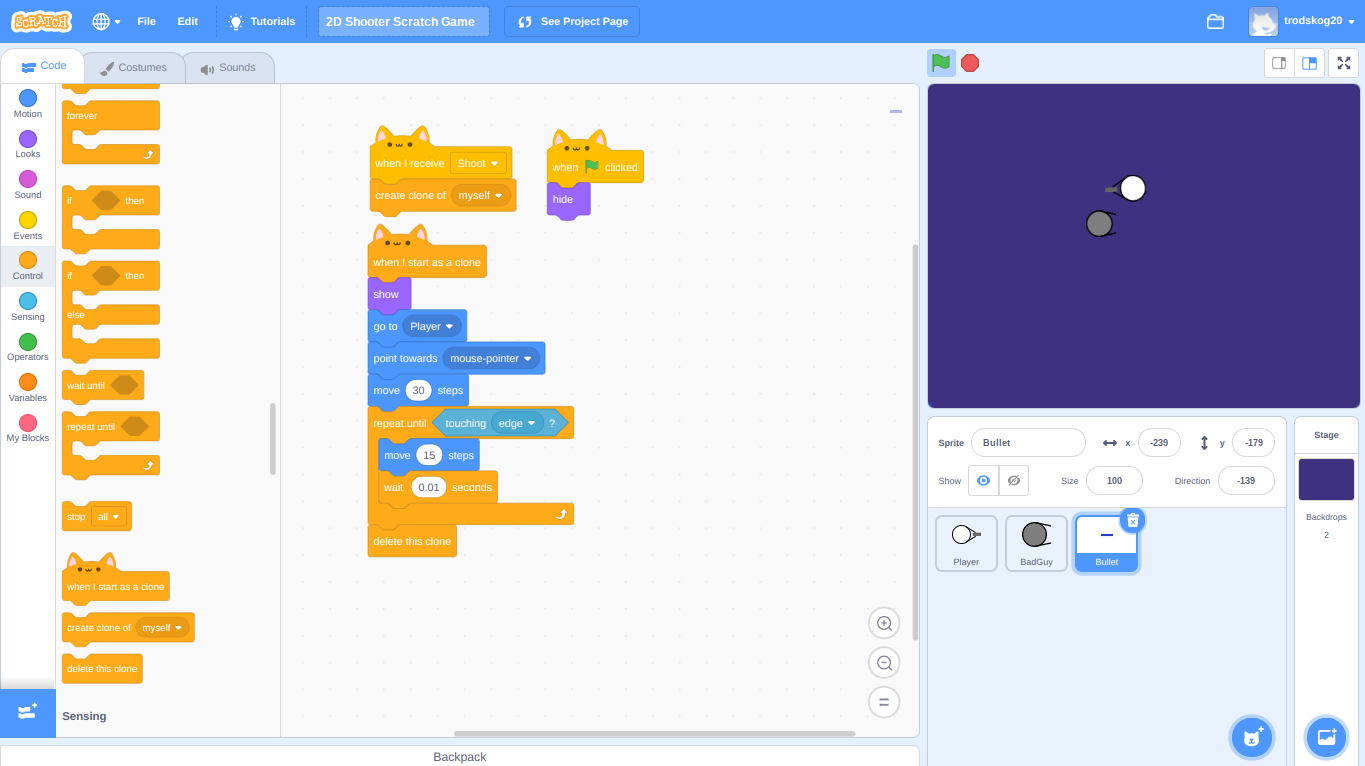Open the language selector globe dropdown
The image size is (1365, 766).
pyautogui.click(x=105, y=21)
